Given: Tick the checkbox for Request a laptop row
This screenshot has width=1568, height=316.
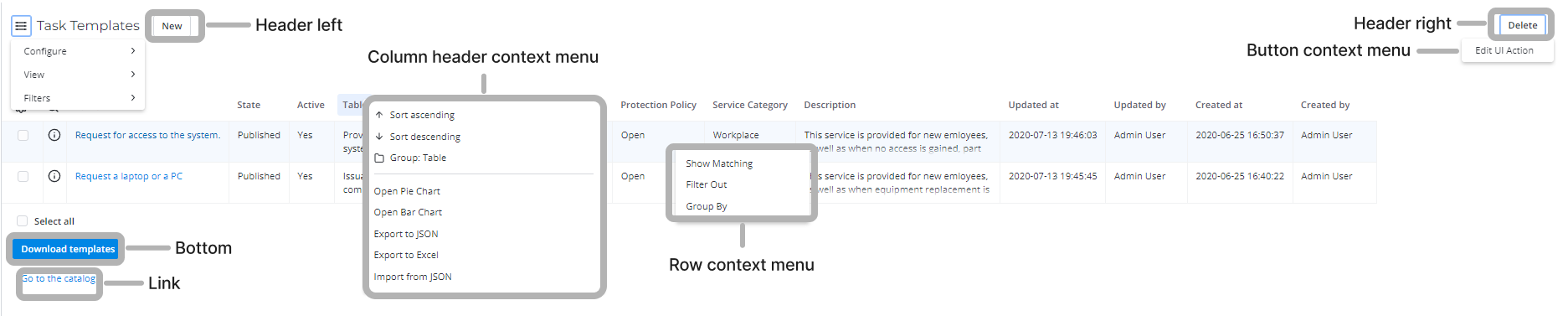Looking at the screenshot, I should click(23, 176).
